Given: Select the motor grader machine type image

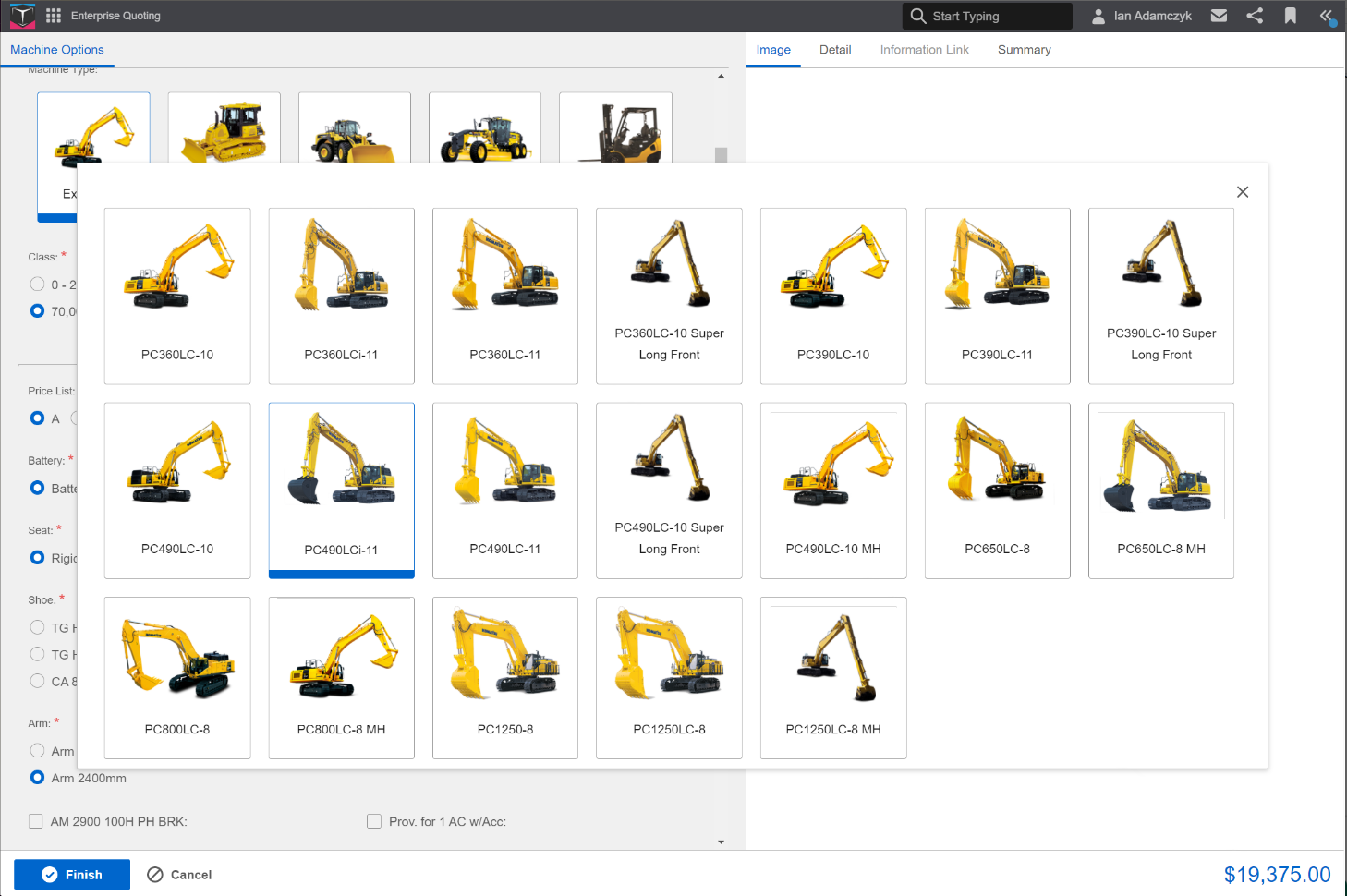Looking at the screenshot, I should 485,129.
